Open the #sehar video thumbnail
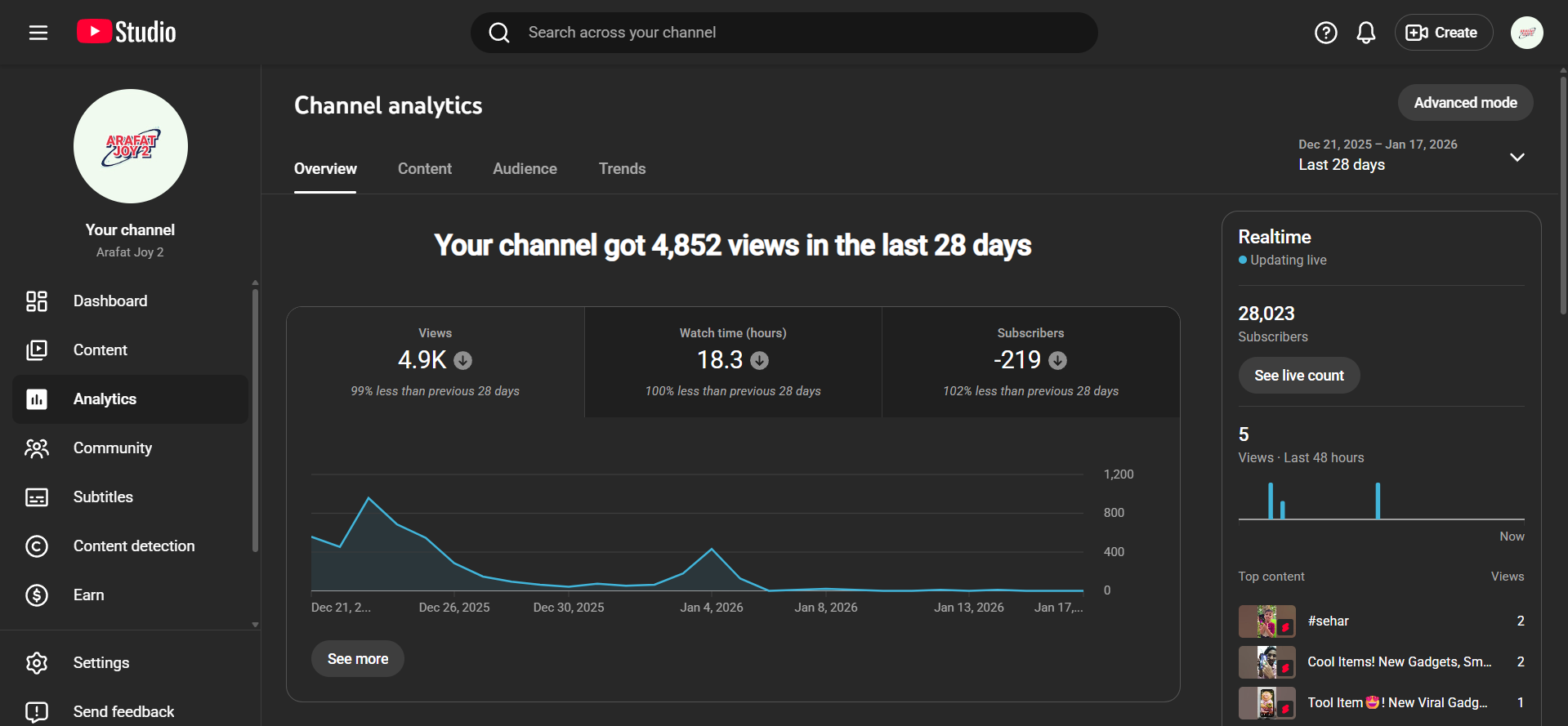The height and width of the screenshot is (726, 1568). (1266, 621)
